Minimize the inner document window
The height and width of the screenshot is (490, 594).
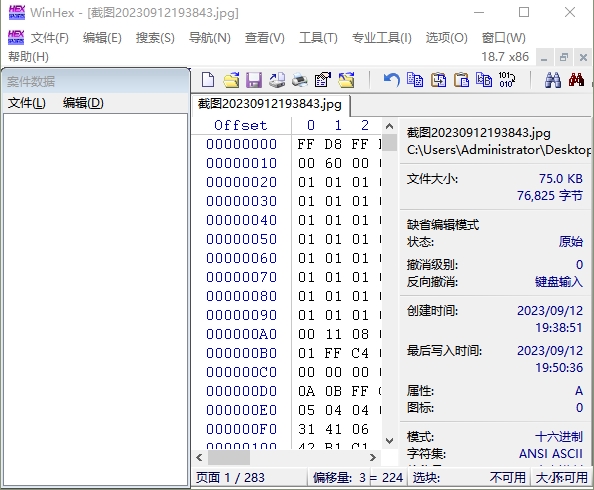[544, 58]
